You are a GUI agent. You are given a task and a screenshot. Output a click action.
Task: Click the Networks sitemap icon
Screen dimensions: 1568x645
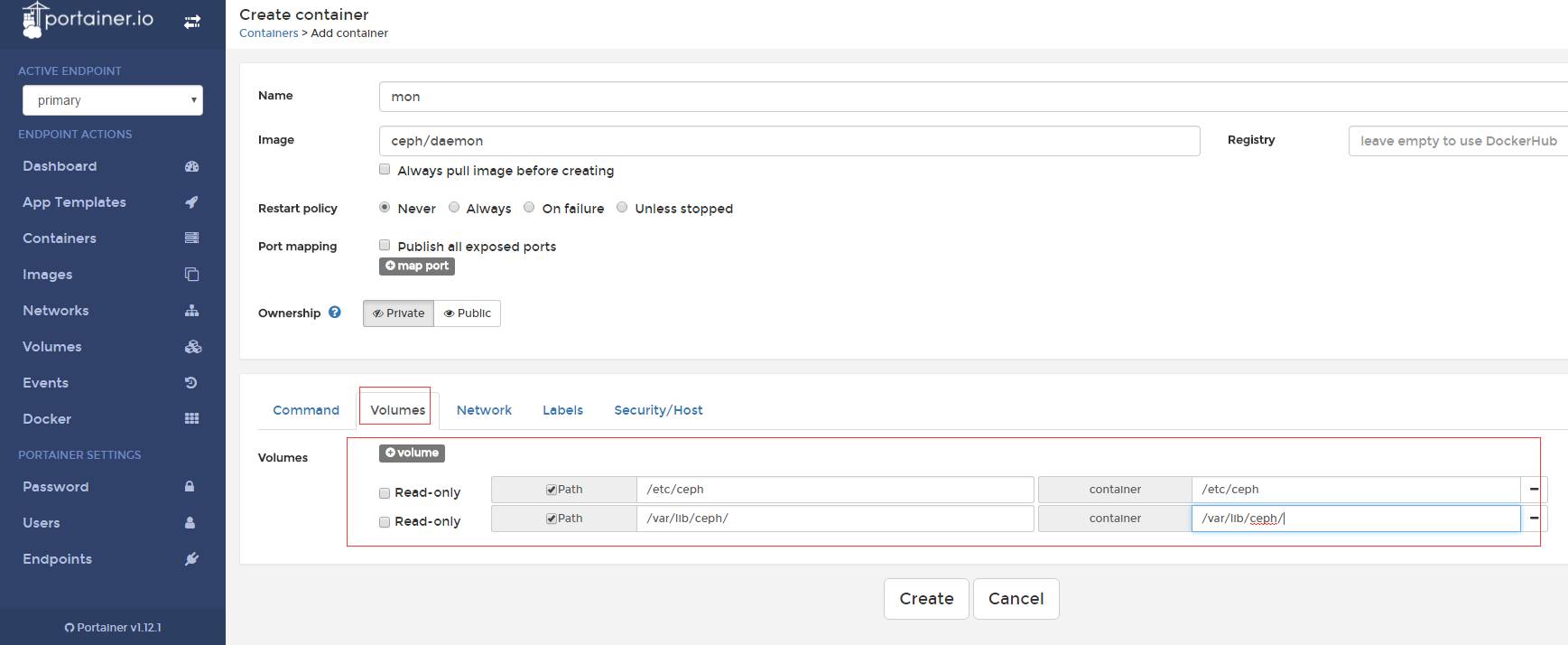191,311
